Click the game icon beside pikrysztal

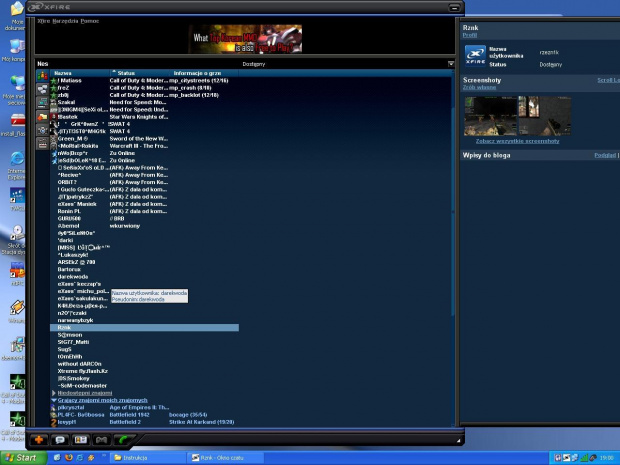pyautogui.click(x=54, y=407)
